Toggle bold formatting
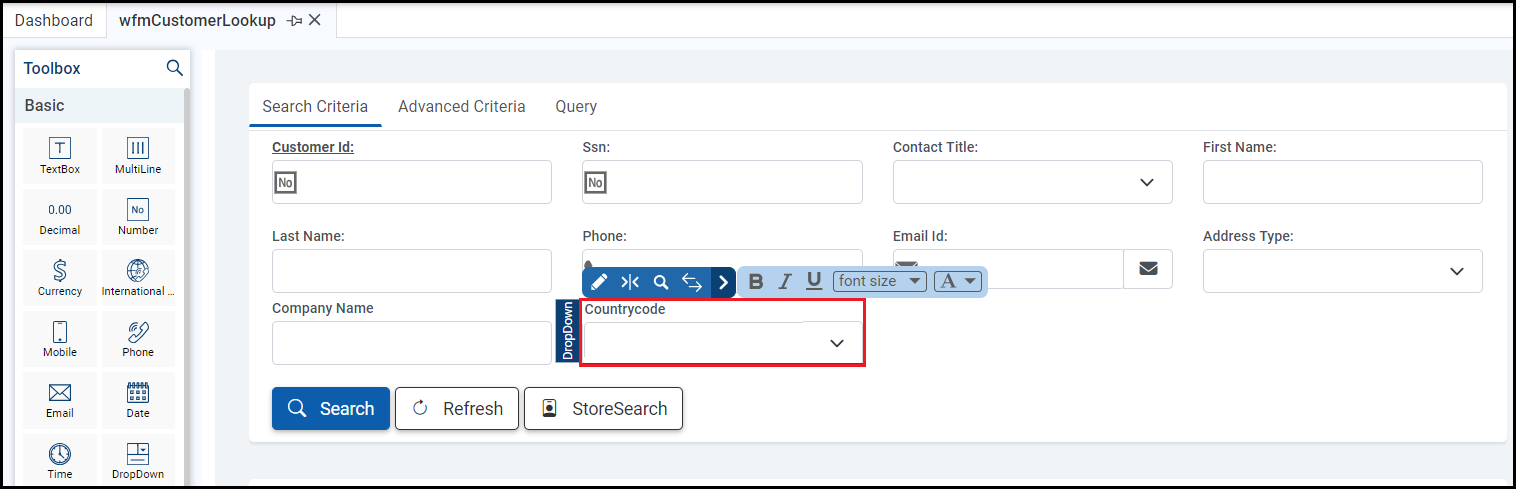The width and height of the screenshot is (1516, 489). pyautogui.click(x=756, y=282)
